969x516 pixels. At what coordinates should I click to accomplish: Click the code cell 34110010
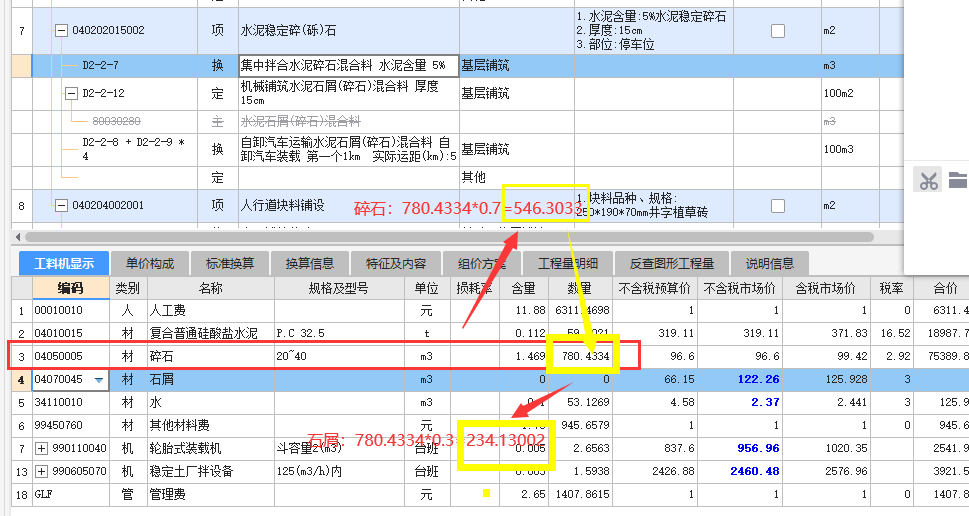tap(70, 402)
